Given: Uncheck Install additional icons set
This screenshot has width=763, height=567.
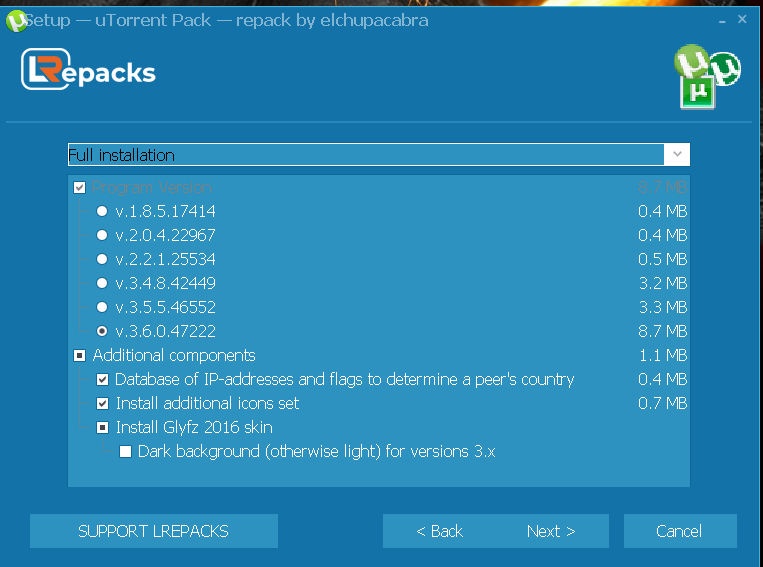Looking at the screenshot, I should click(x=102, y=403).
